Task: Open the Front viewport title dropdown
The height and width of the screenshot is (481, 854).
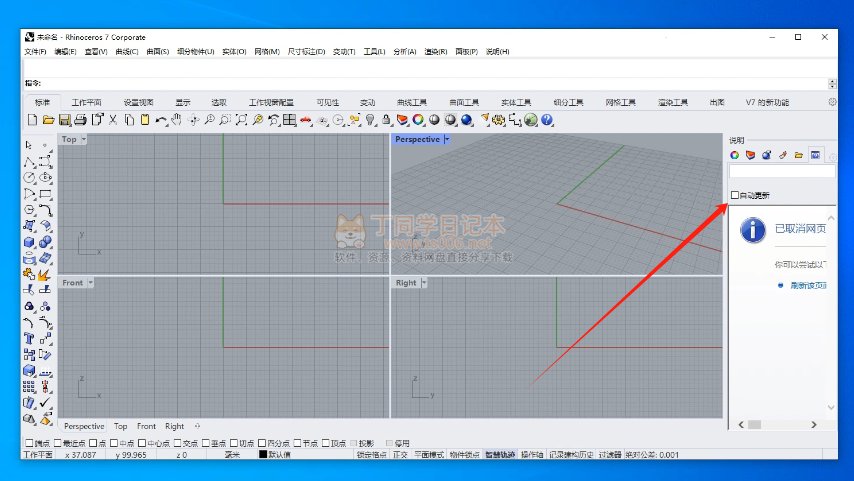Action: [90, 283]
